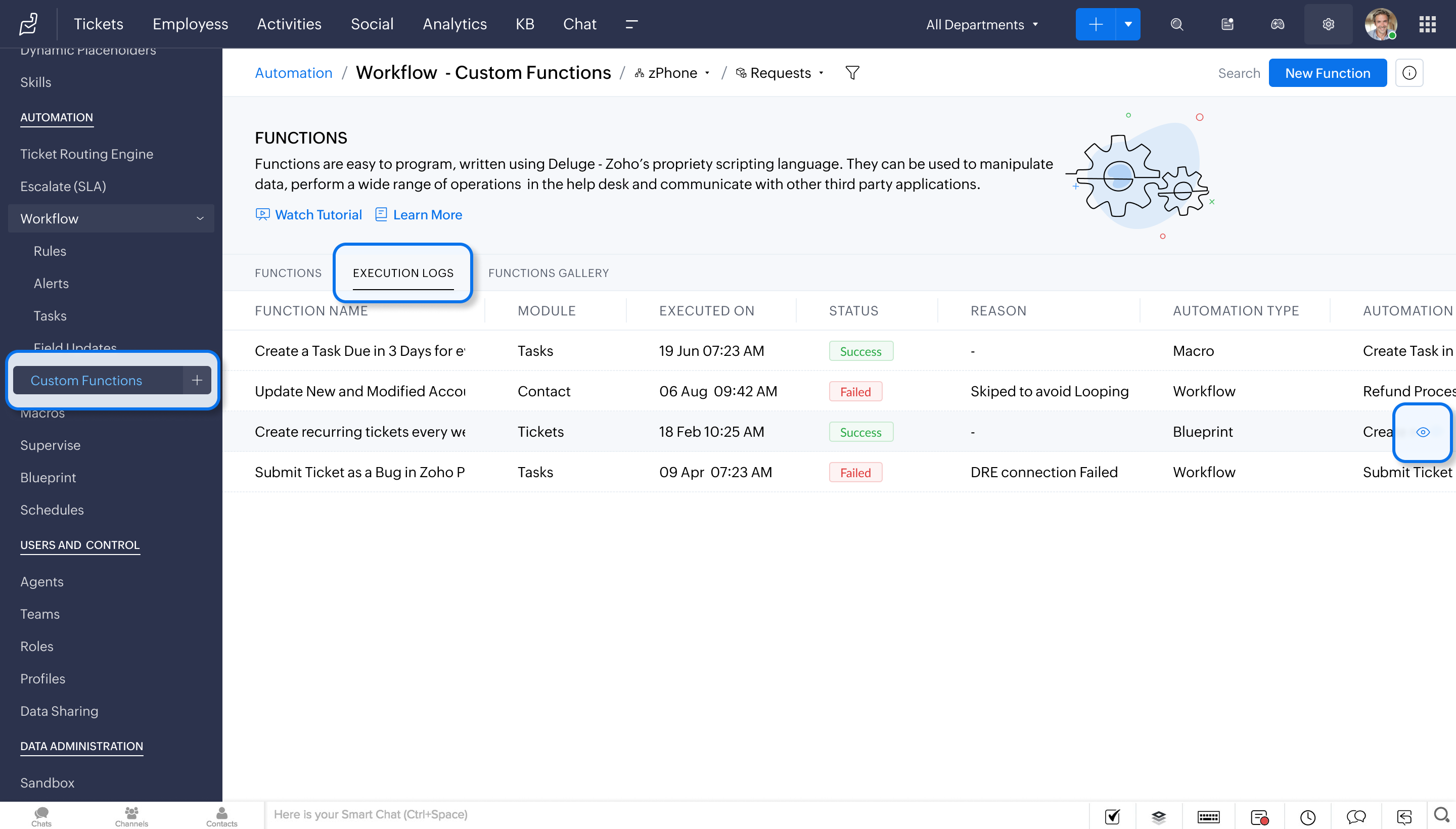Click the eye icon on recurring tickets row

pyautogui.click(x=1423, y=432)
